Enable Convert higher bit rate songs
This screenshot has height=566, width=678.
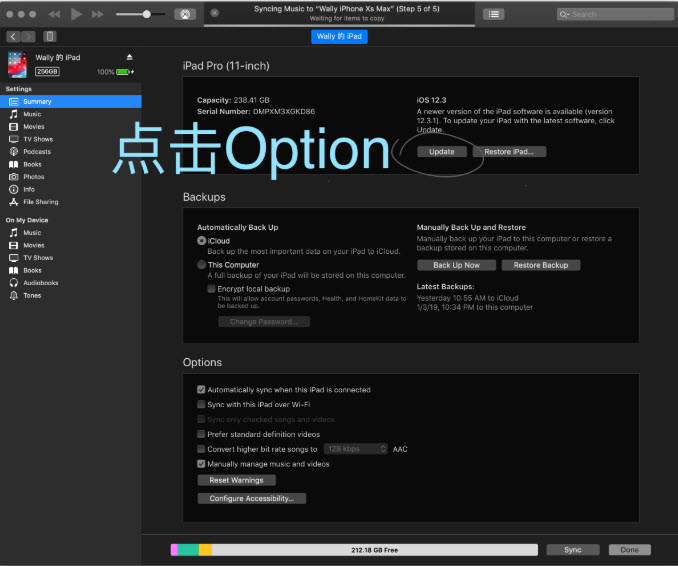point(201,449)
